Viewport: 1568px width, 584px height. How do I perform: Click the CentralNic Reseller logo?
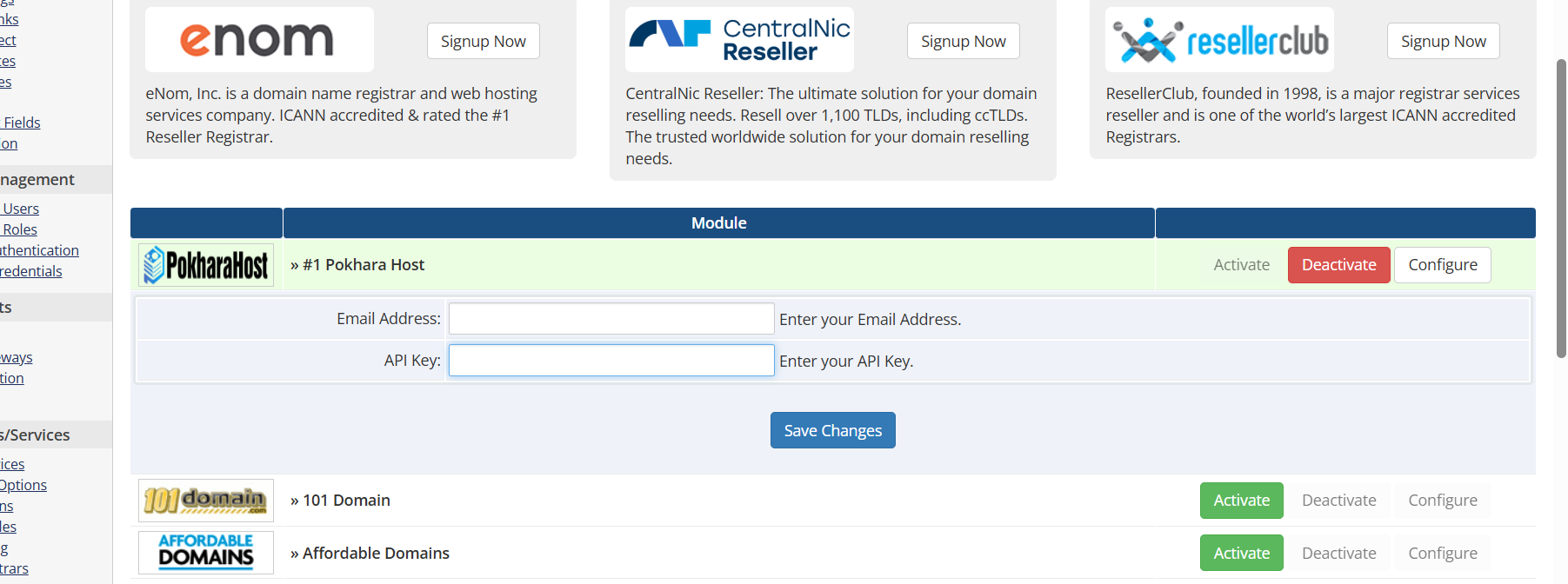pos(739,40)
